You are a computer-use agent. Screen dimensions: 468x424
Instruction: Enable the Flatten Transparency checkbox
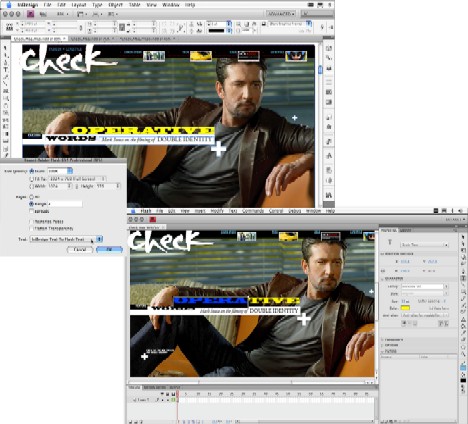click(x=32, y=229)
